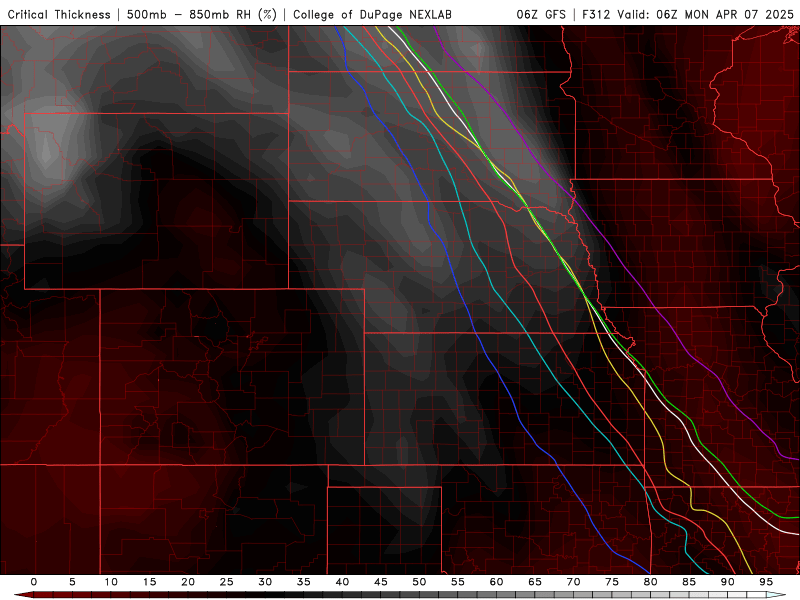Screen dimensions: 800x600
Task: Click the 80 label on the color scale
Action: coord(650,582)
